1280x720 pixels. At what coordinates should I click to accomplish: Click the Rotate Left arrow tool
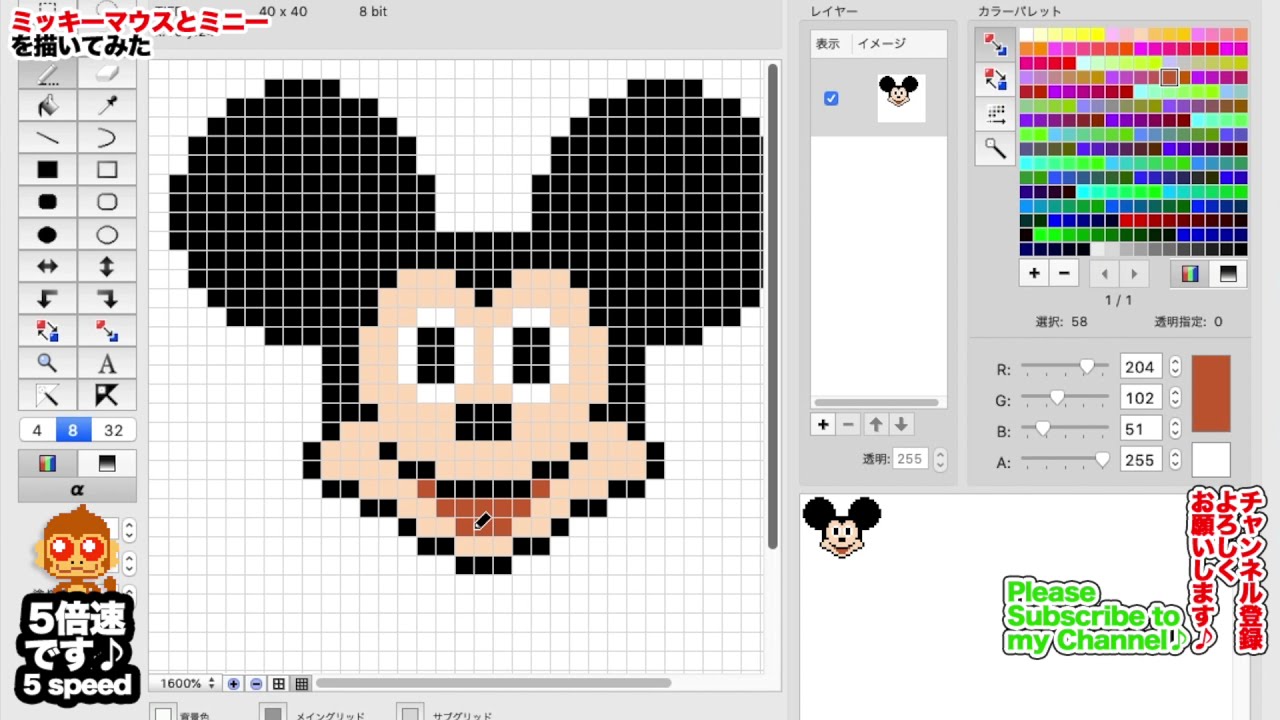(47, 299)
